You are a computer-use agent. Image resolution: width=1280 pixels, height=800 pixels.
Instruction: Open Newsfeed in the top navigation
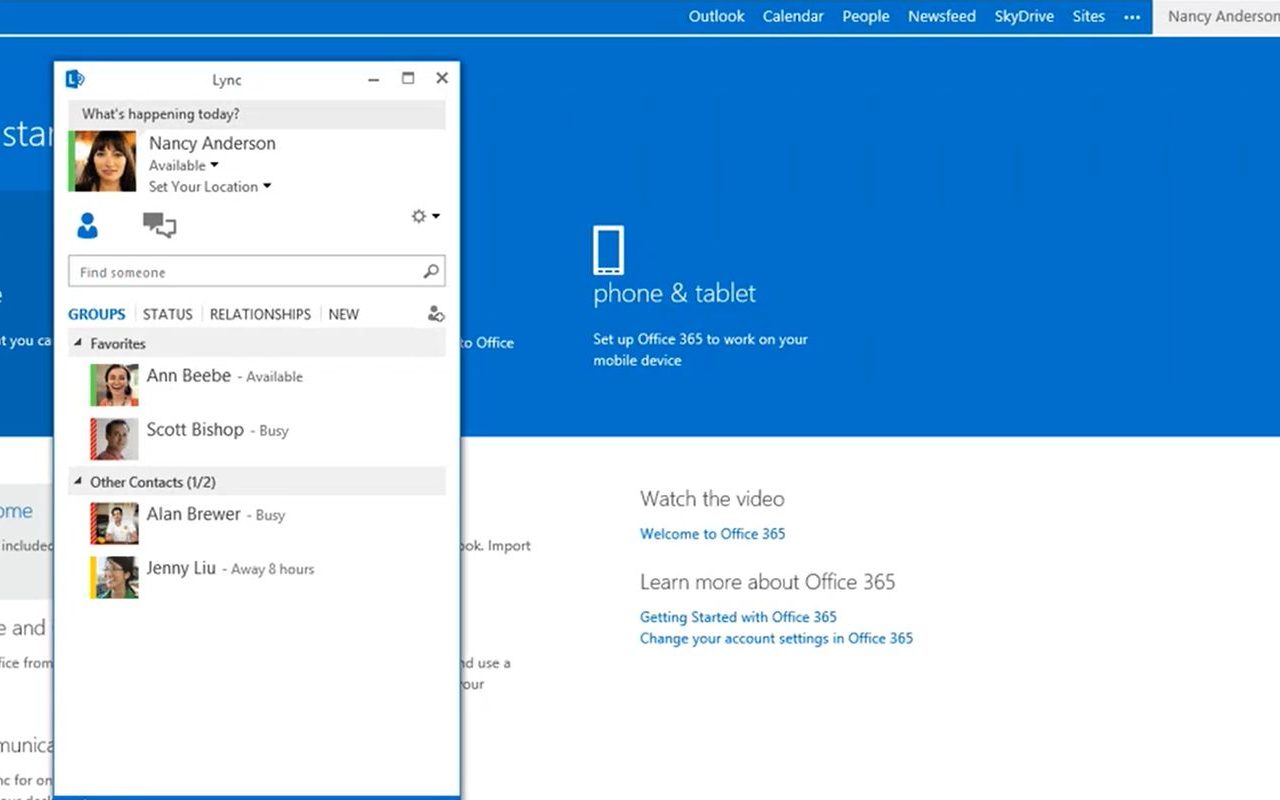click(942, 16)
